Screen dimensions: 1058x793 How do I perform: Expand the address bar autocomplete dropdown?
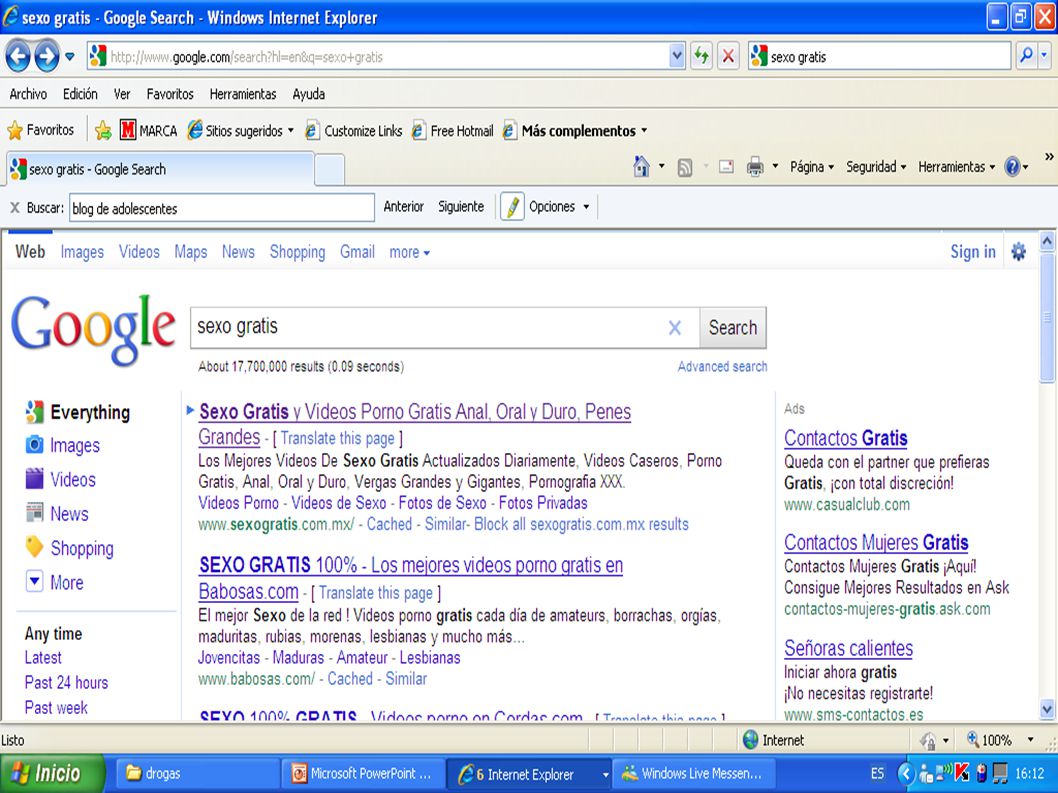click(677, 57)
